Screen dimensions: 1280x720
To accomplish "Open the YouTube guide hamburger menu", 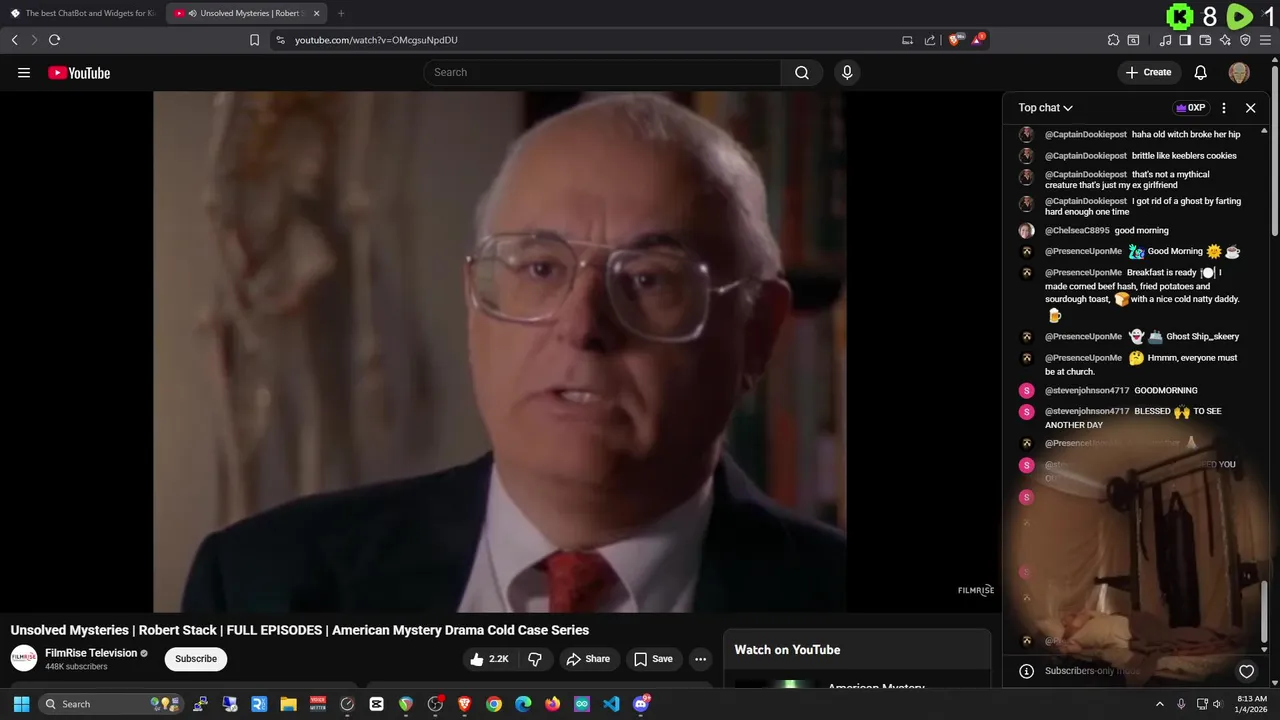I will pos(24,72).
